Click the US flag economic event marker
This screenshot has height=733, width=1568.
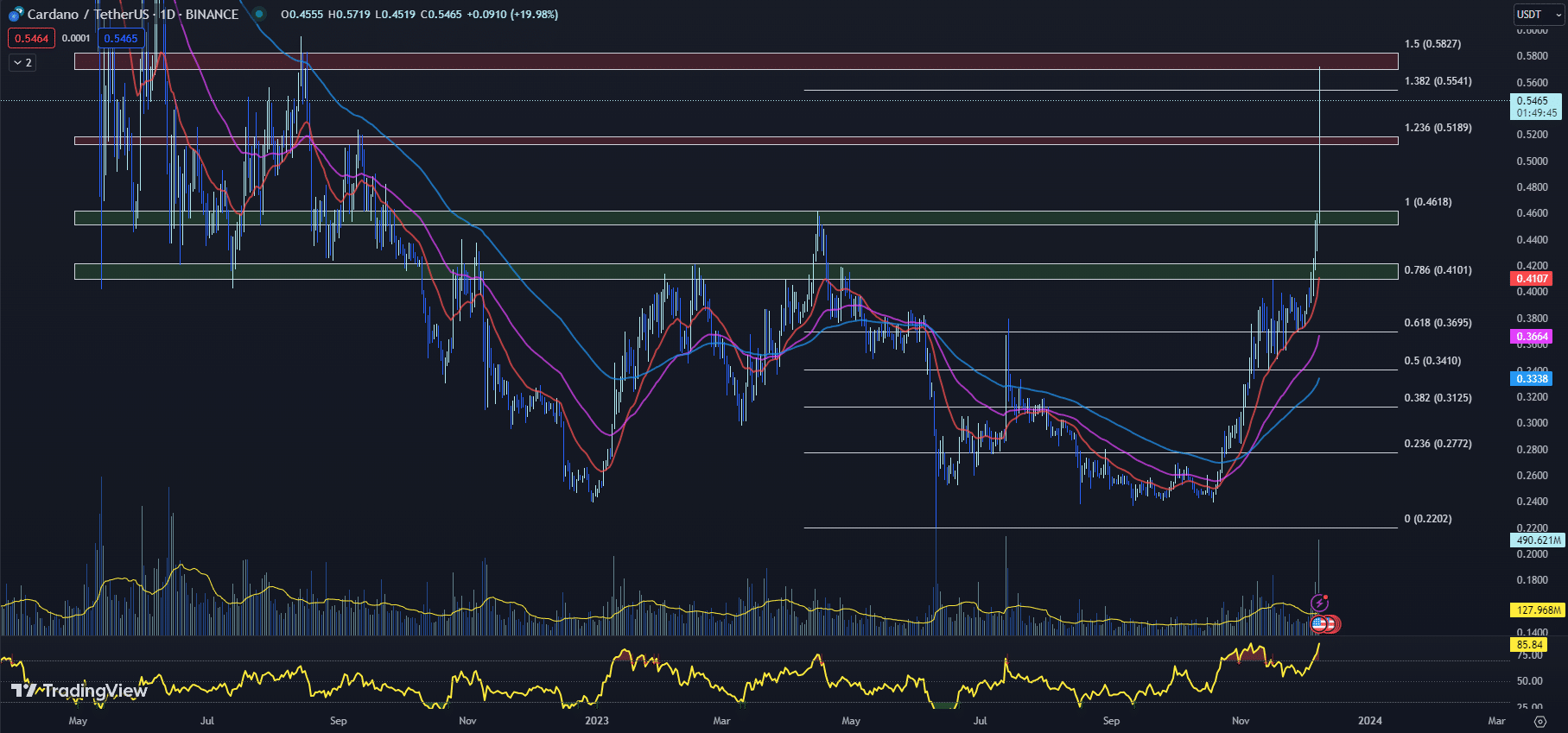[x=1318, y=623]
